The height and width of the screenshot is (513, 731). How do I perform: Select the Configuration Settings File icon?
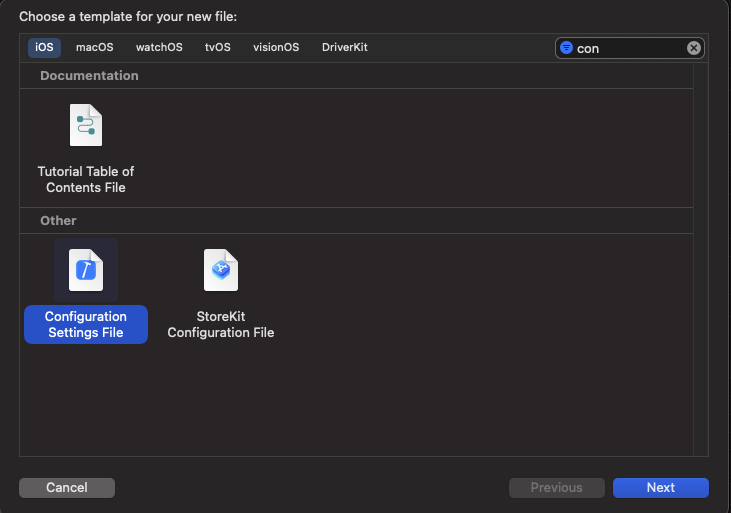(x=86, y=270)
